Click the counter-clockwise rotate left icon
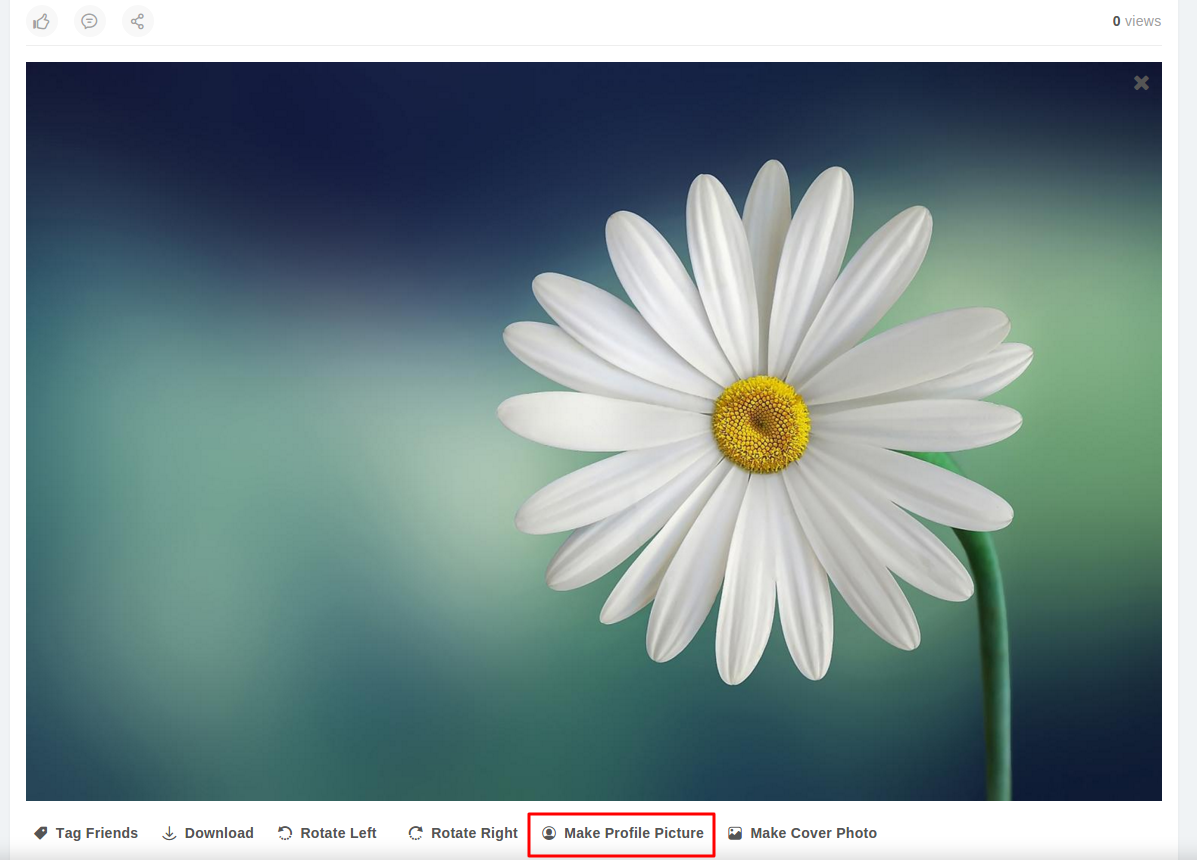Image resolution: width=1197 pixels, height=860 pixels. click(x=285, y=833)
